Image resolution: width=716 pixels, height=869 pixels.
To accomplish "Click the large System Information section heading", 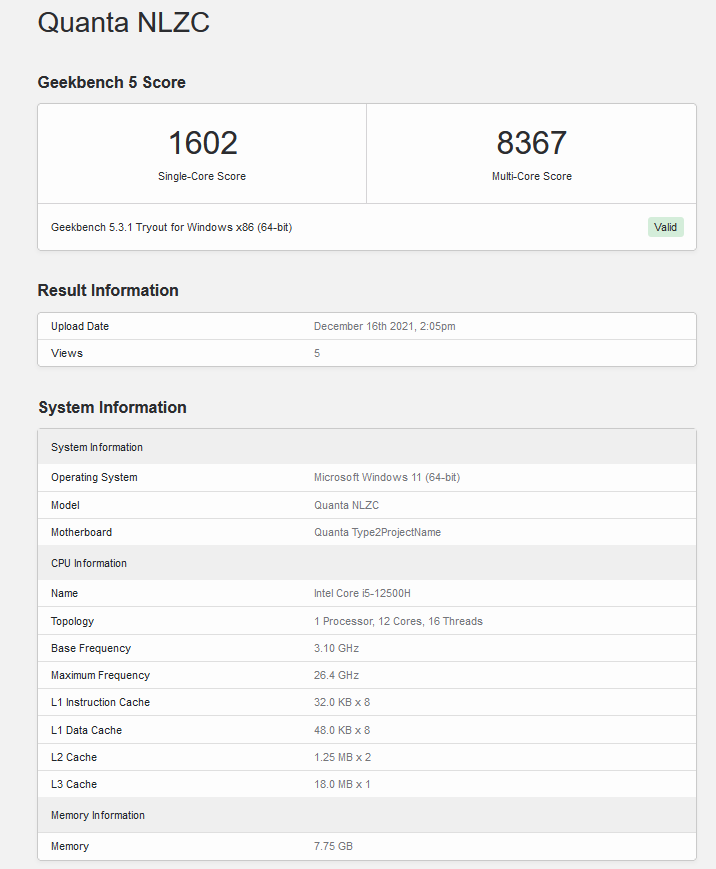I will coord(112,407).
